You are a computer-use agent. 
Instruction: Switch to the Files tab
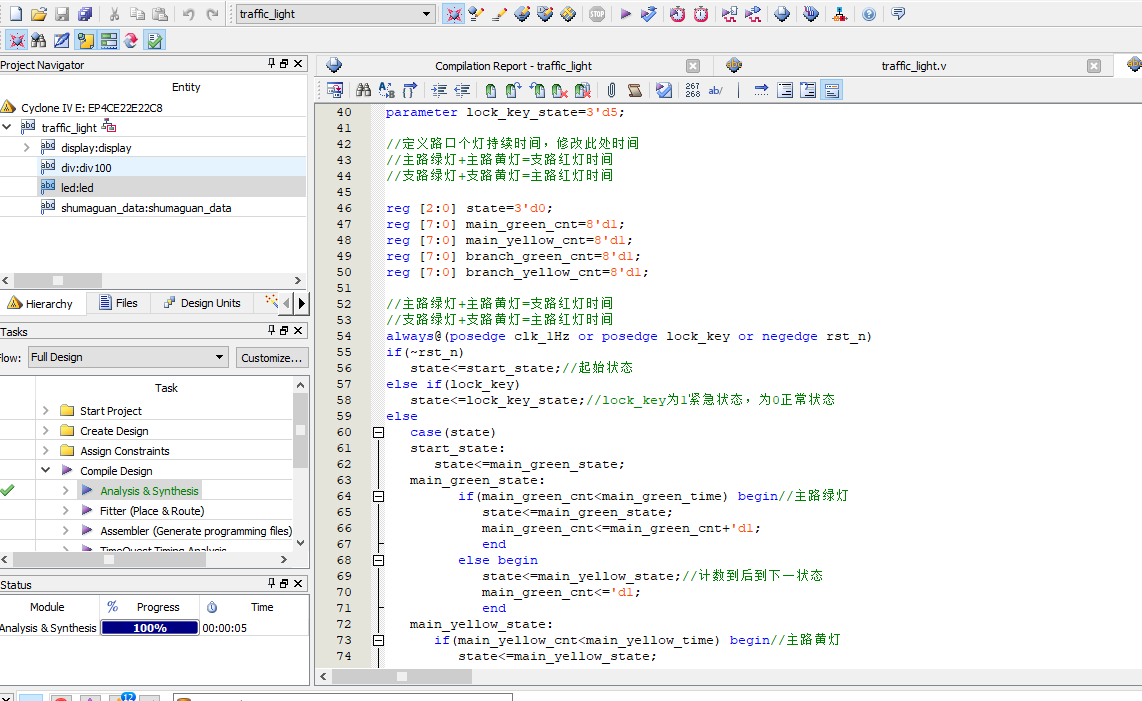coord(119,303)
